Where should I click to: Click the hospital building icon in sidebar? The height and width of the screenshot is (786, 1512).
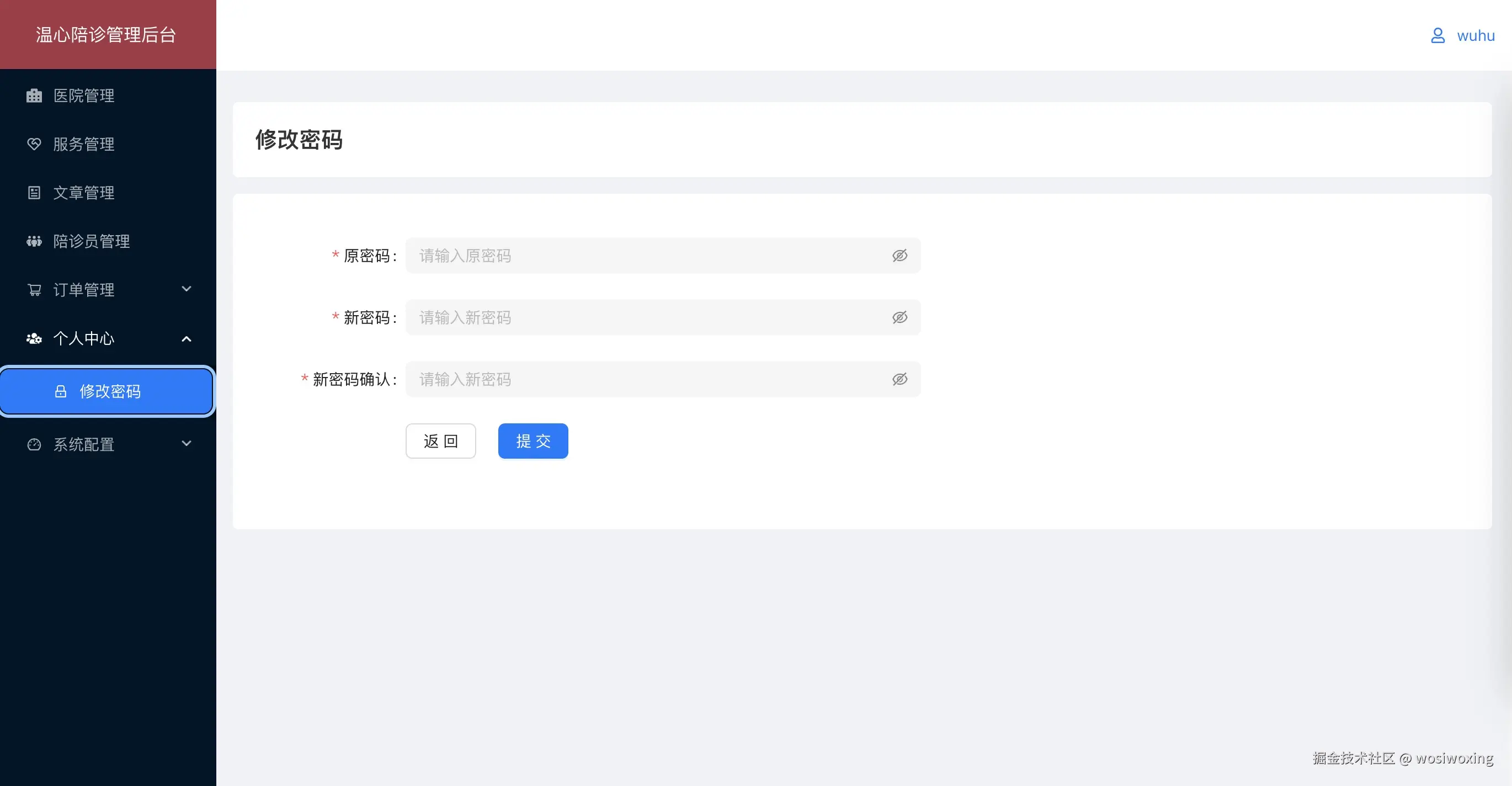point(34,95)
